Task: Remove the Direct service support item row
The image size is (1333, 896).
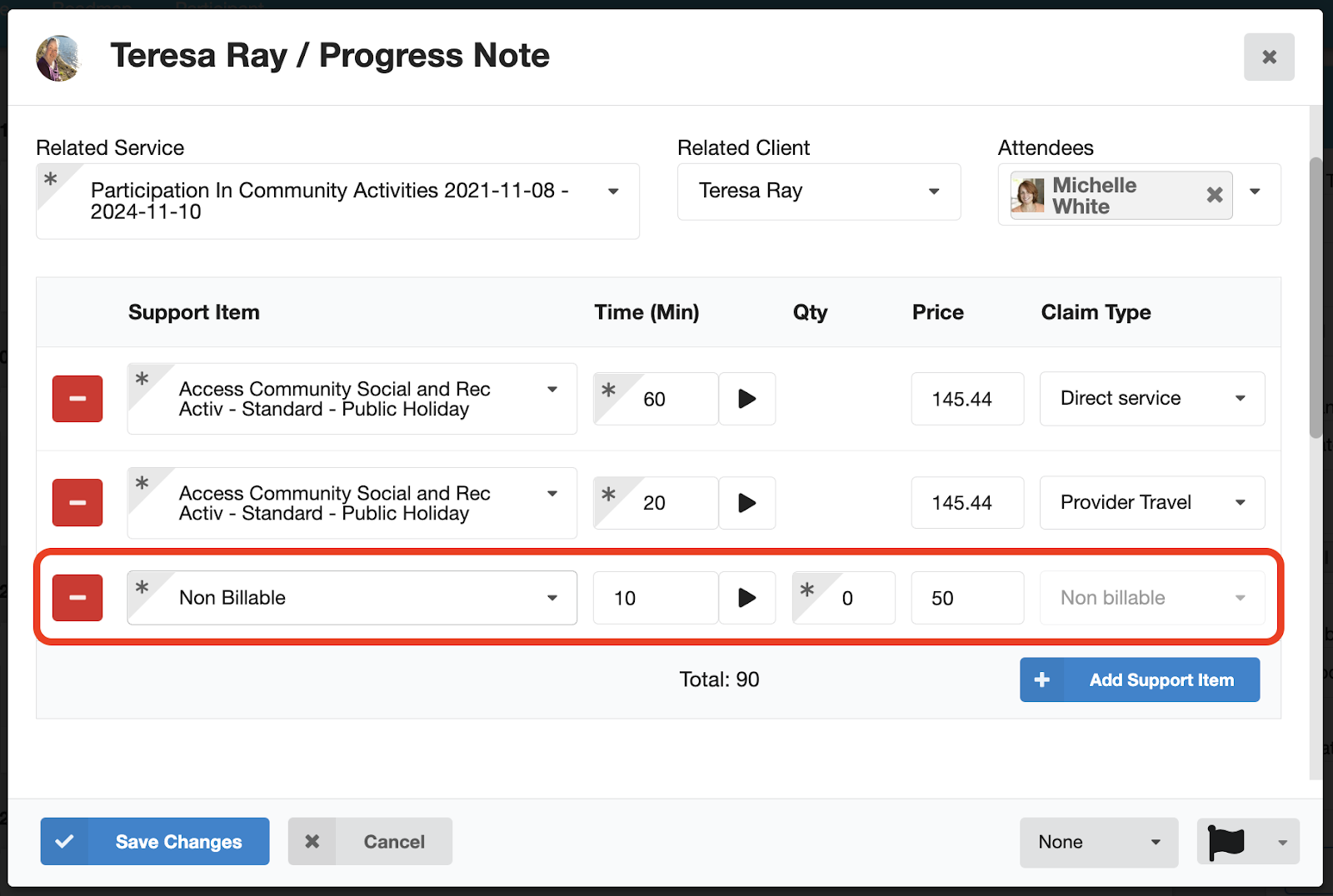Action: point(77,399)
